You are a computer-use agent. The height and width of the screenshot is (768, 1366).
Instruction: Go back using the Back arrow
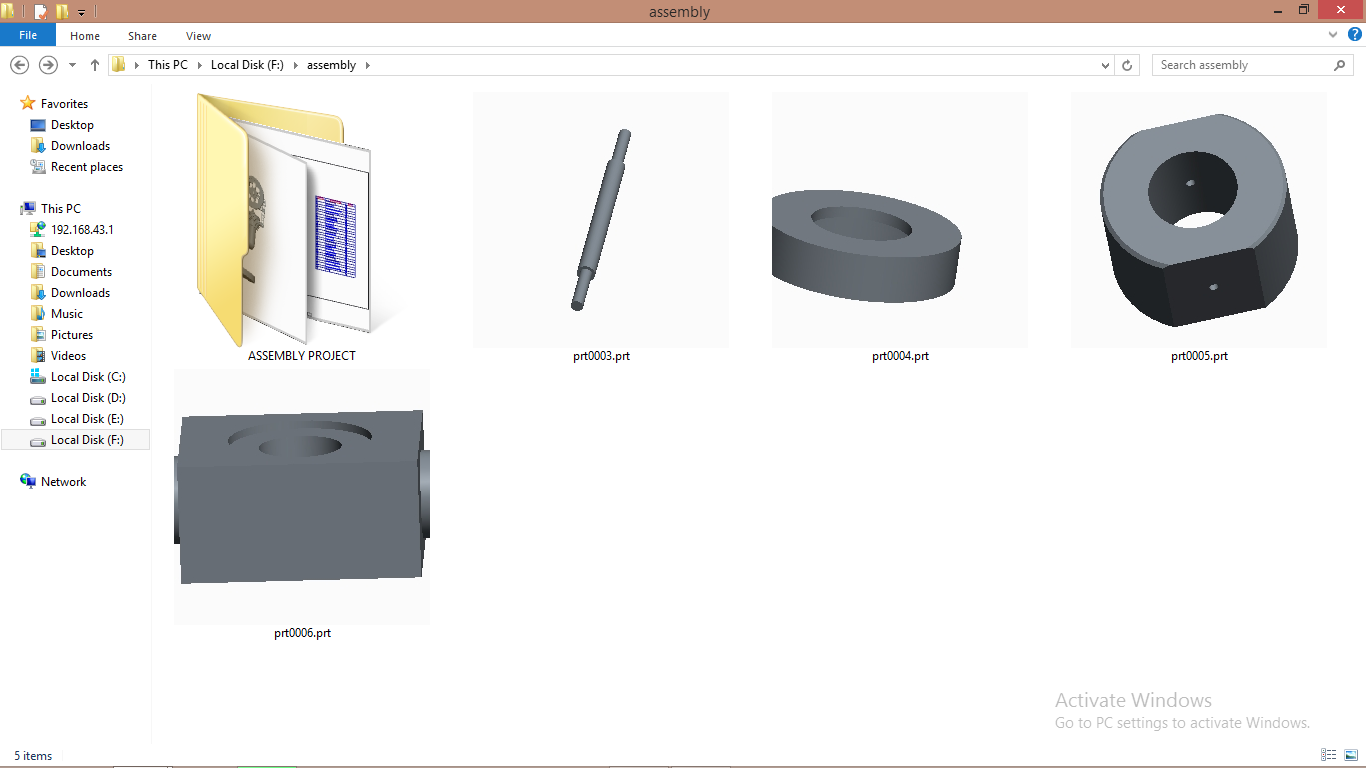(19, 65)
